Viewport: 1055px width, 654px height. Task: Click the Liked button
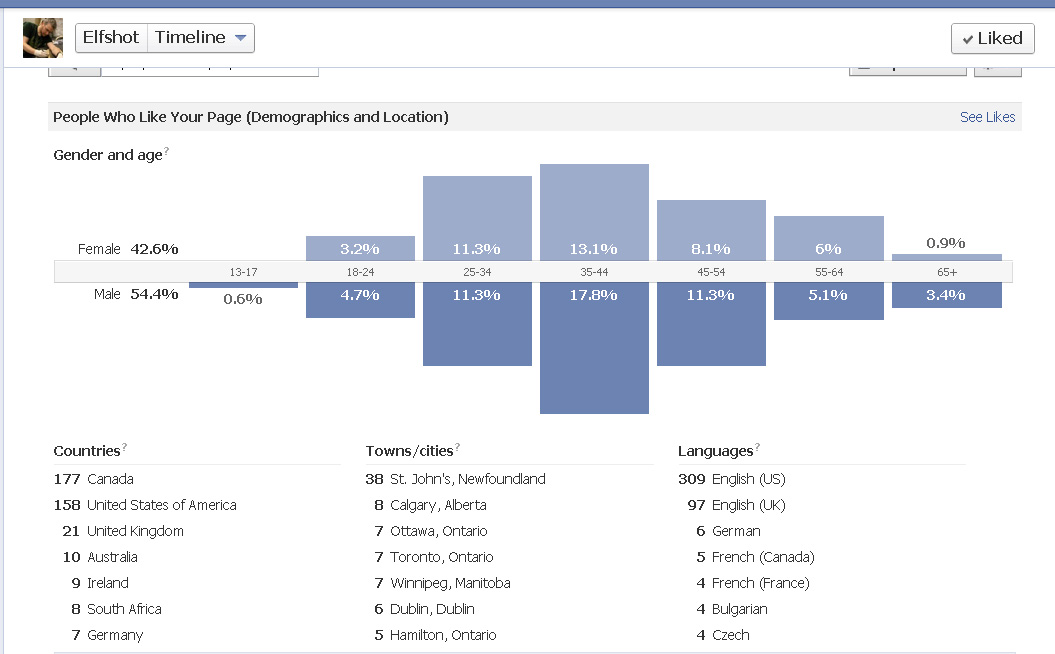tap(992, 38)
